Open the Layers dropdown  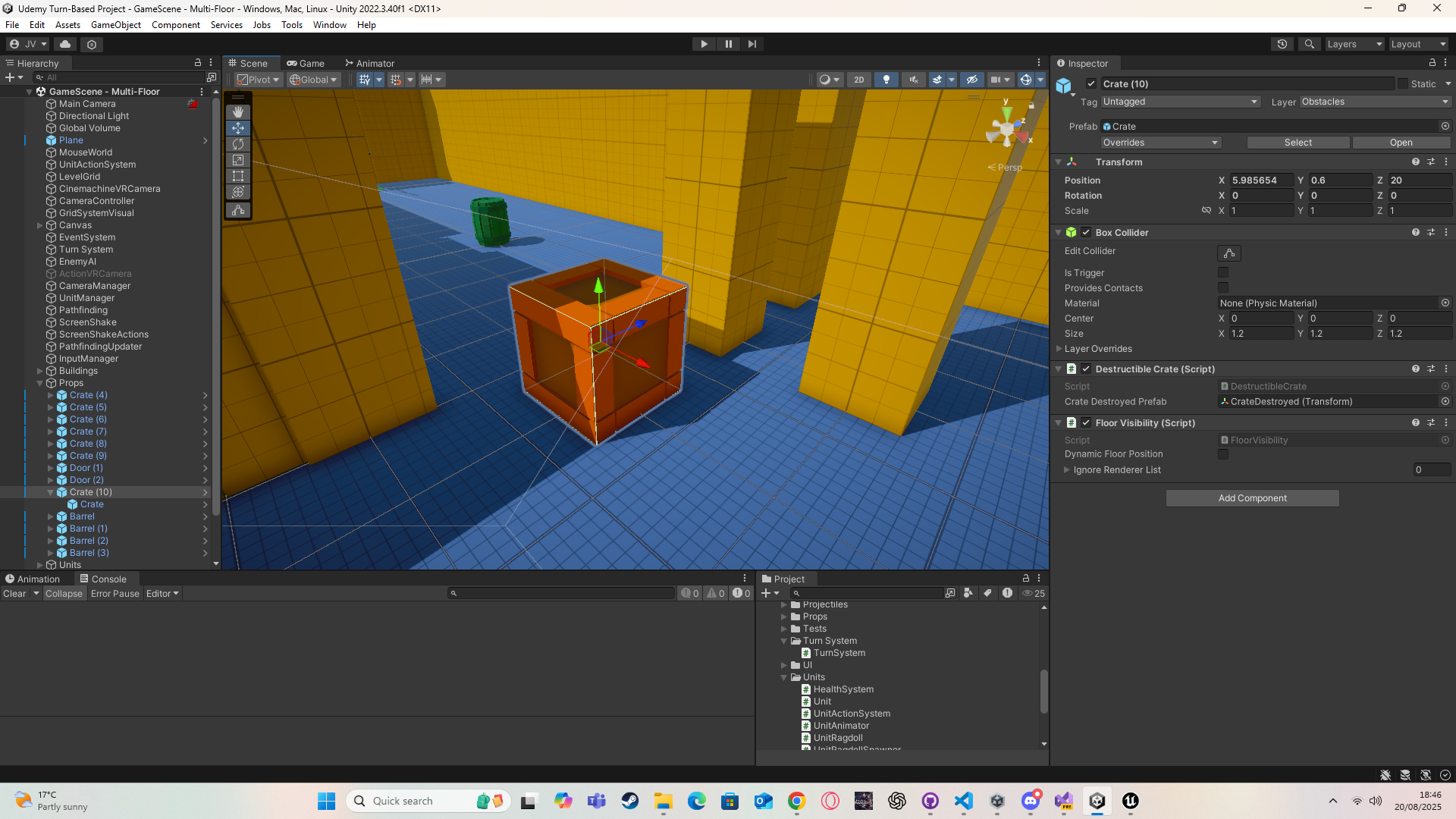pyautogui.click(x=1354, y=44)
